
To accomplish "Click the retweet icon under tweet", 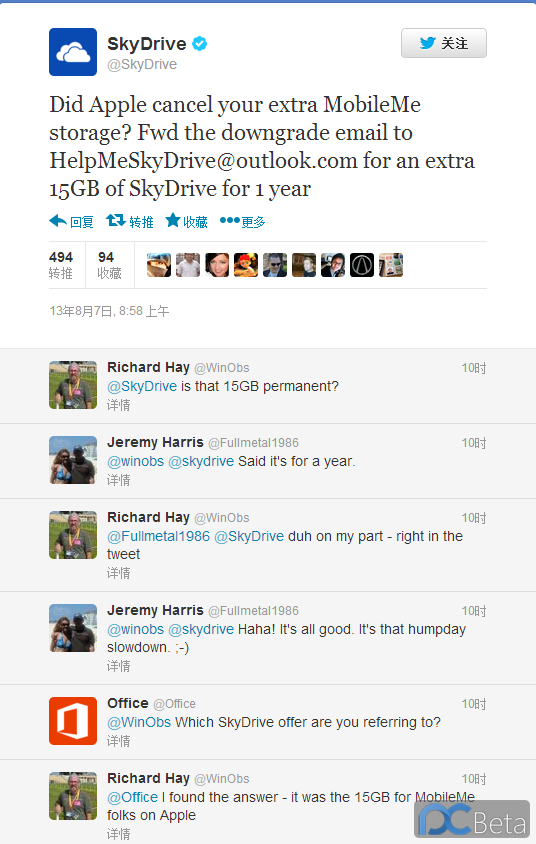I will pyautogui.click(x=115, y=220).
